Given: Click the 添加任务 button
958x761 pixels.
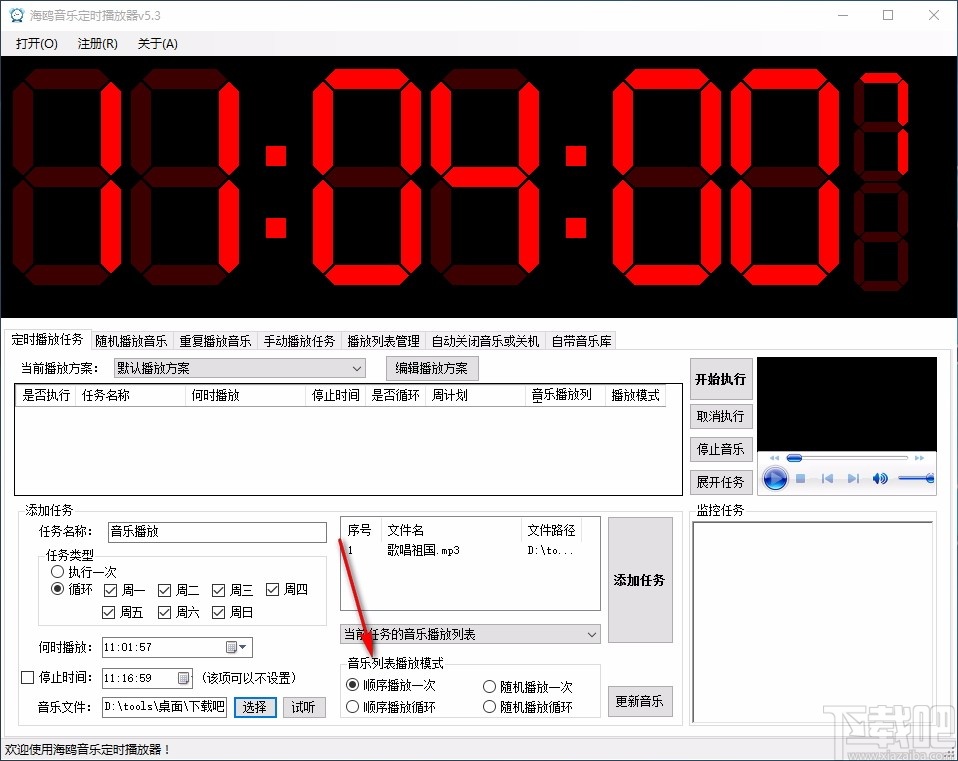Looking at the screenshot, I should click(640, 580).
